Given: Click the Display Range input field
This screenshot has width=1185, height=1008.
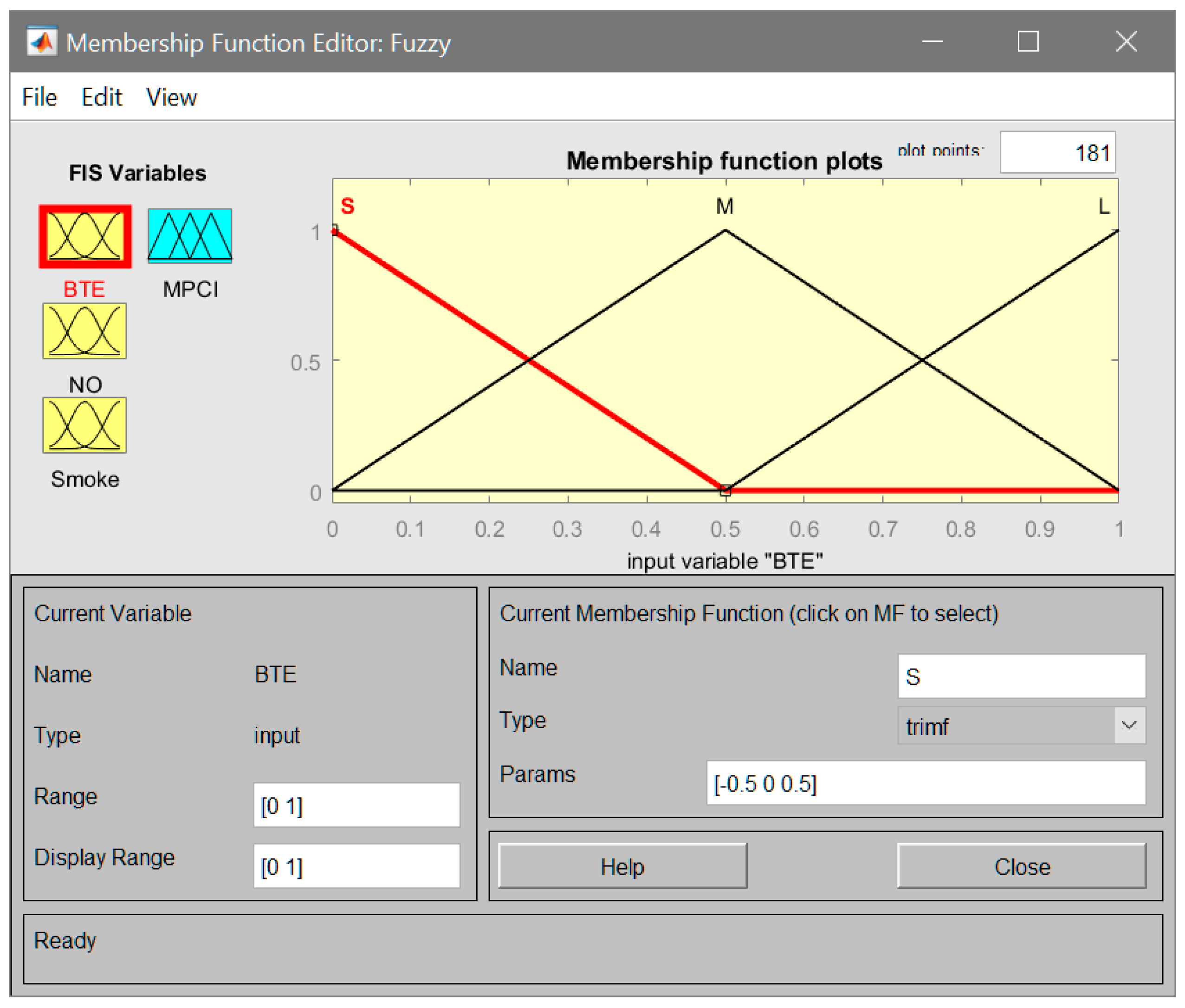Looking at the screenshot, I should point(356,866).
